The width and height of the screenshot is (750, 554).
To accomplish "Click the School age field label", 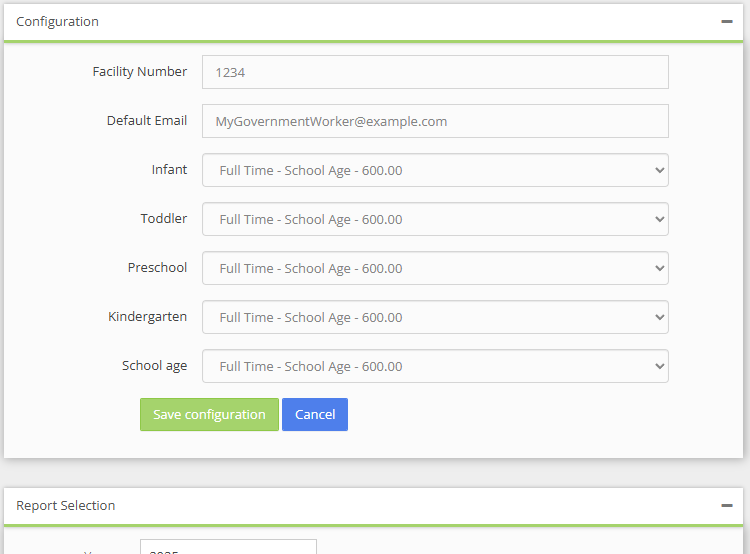I will tap(154, 365).
